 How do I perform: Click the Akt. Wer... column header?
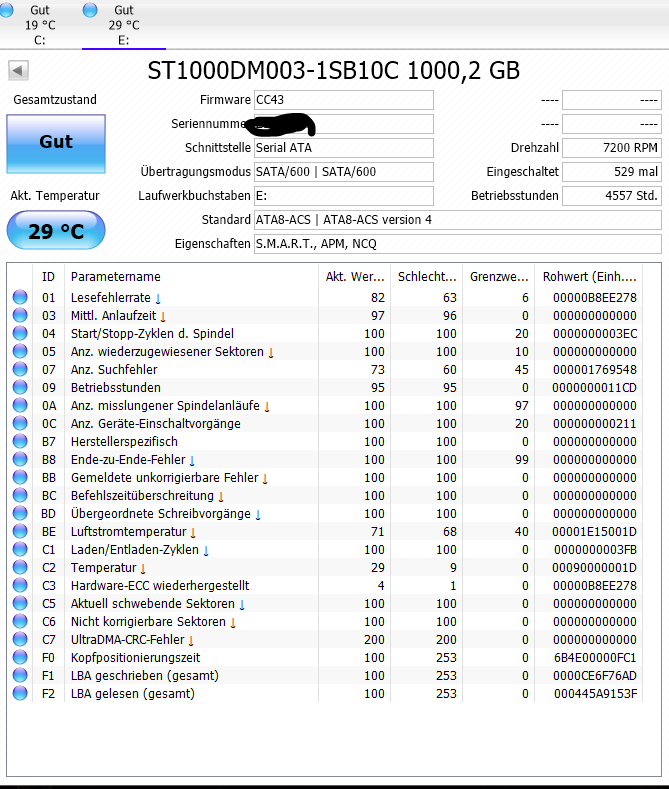[x=355, y=276]
